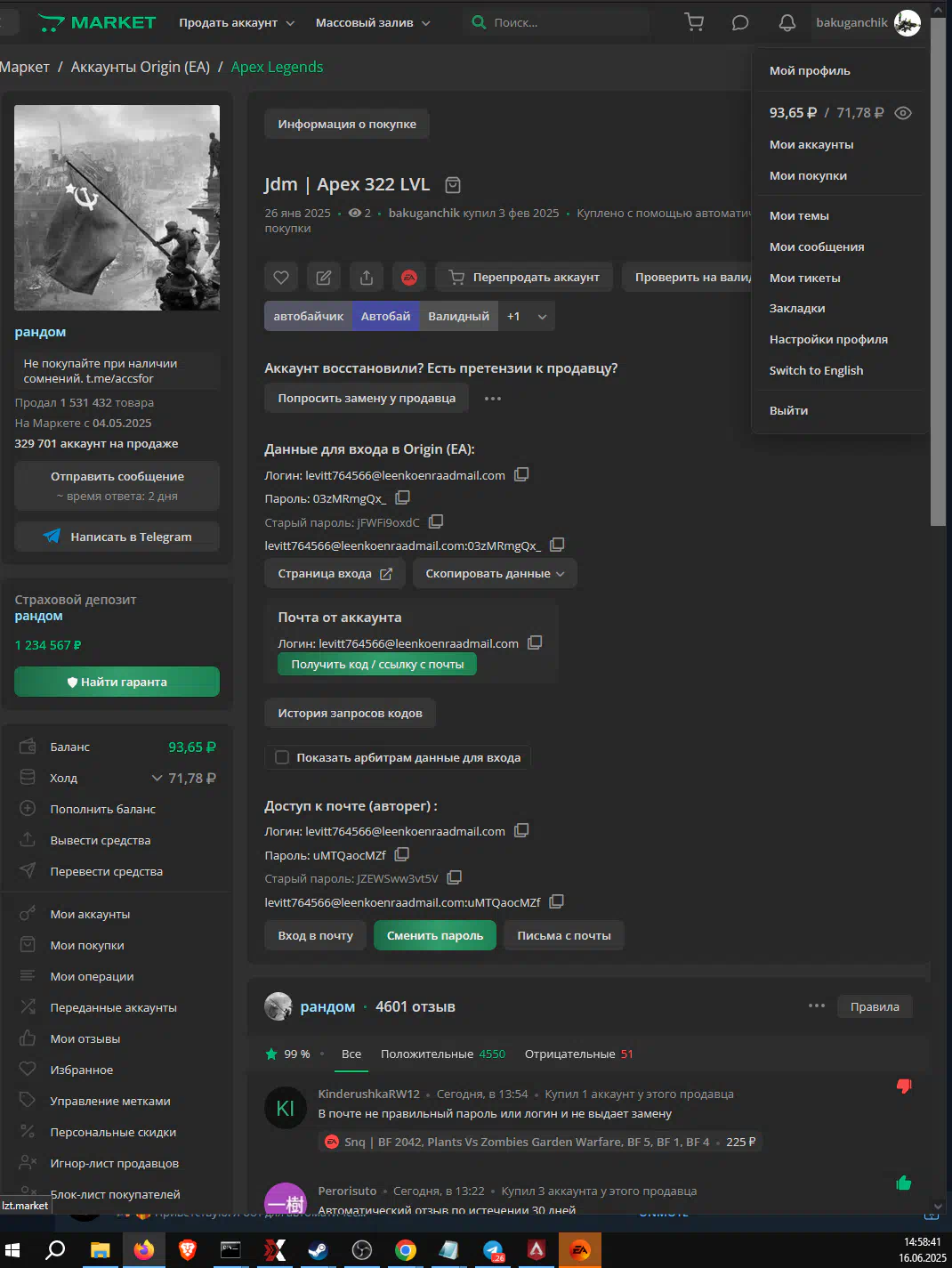The height and width of the screenshot is (1268, 952).
Task: Open OBS Studio from the taskbar
Action: point(361,1250)
